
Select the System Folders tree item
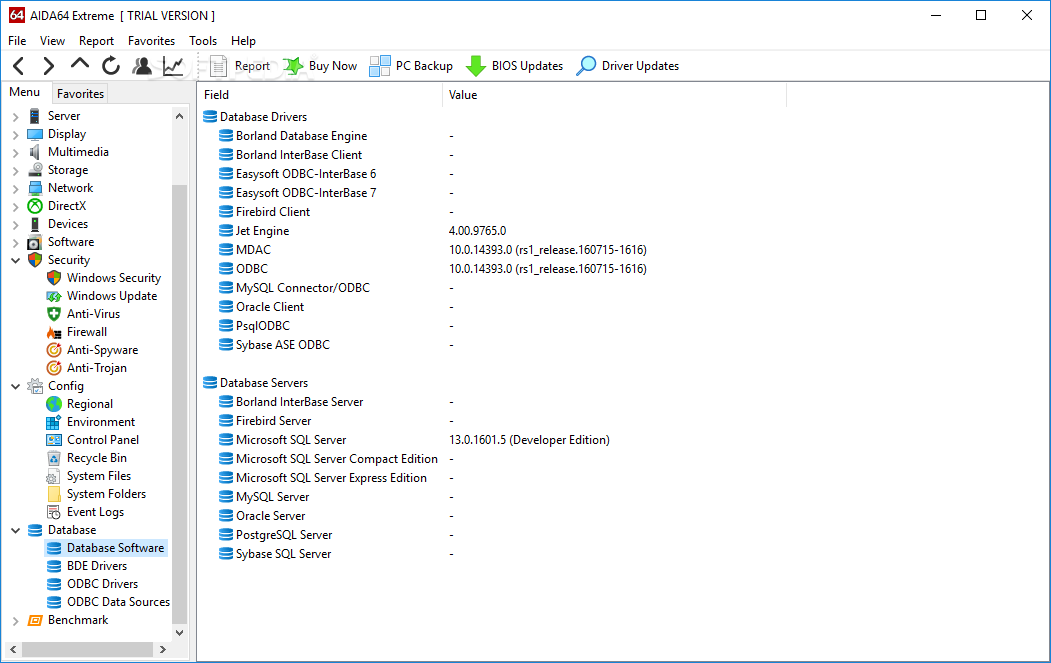click(96, 494)
